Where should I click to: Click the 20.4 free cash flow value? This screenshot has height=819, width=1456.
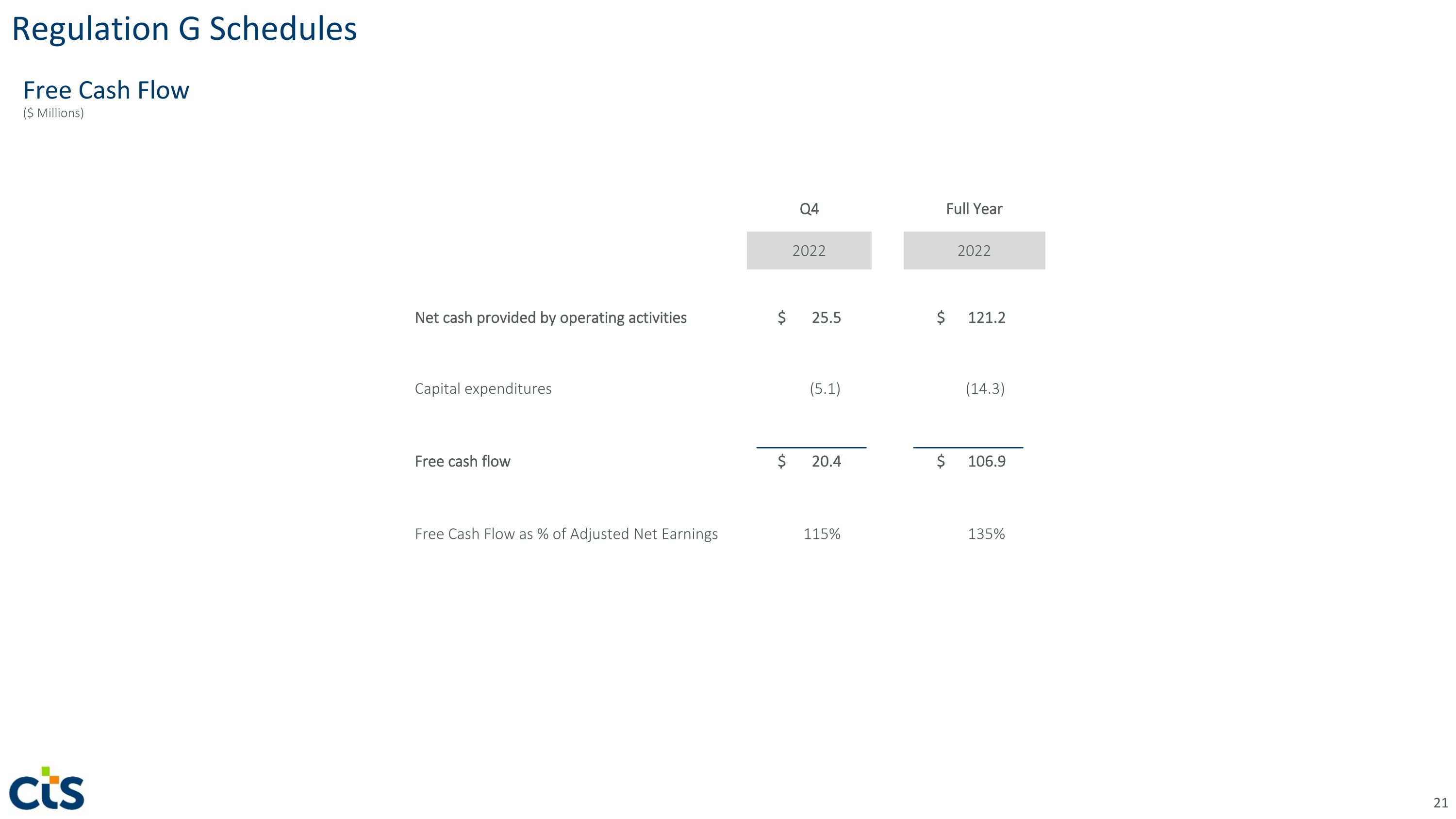(x=826, y=462)
